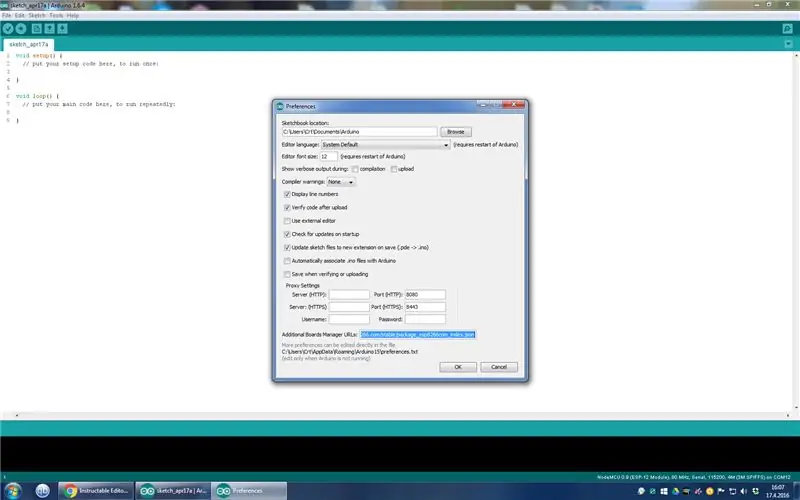The width and height of the screenshot is (800, 500).
Task: Open the Serial Monitor icon
Action: pos(787,28)
